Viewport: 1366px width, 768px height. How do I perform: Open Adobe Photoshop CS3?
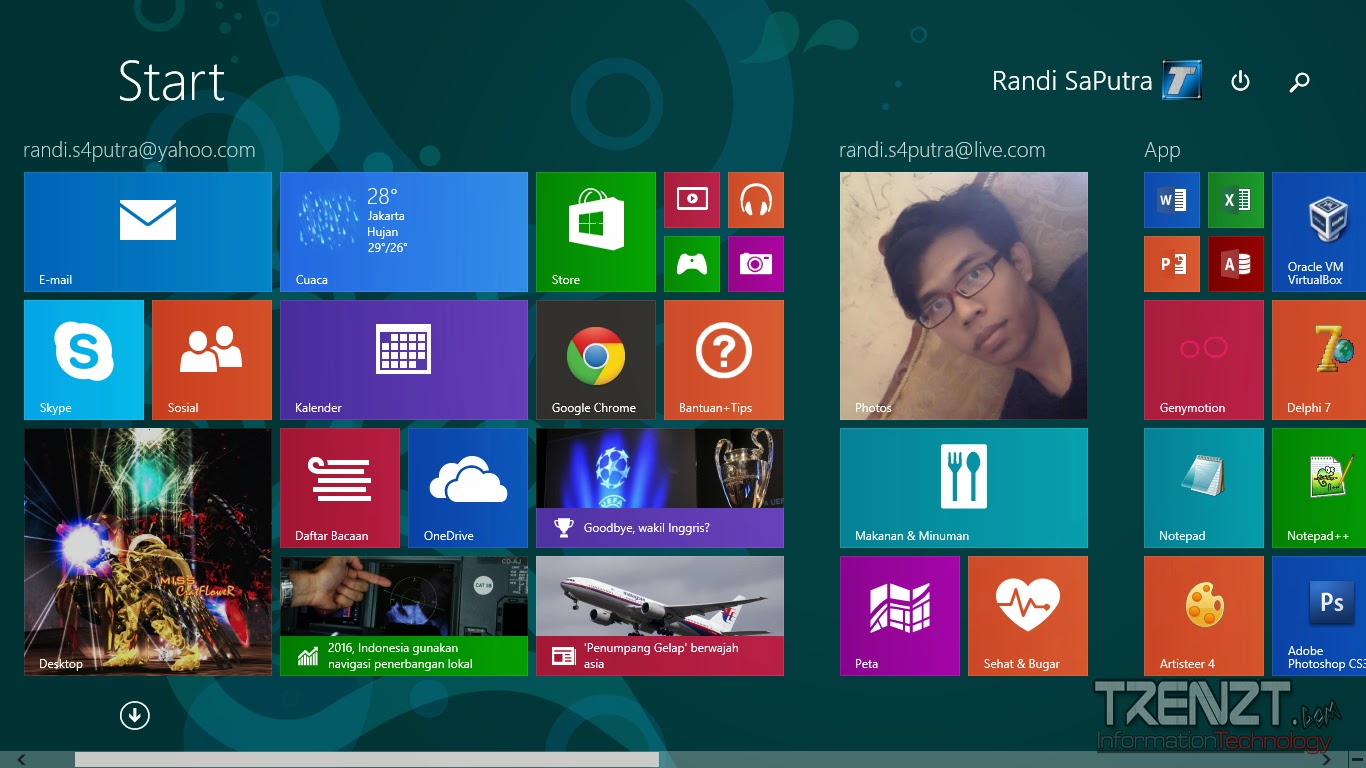click(1330, 616)
